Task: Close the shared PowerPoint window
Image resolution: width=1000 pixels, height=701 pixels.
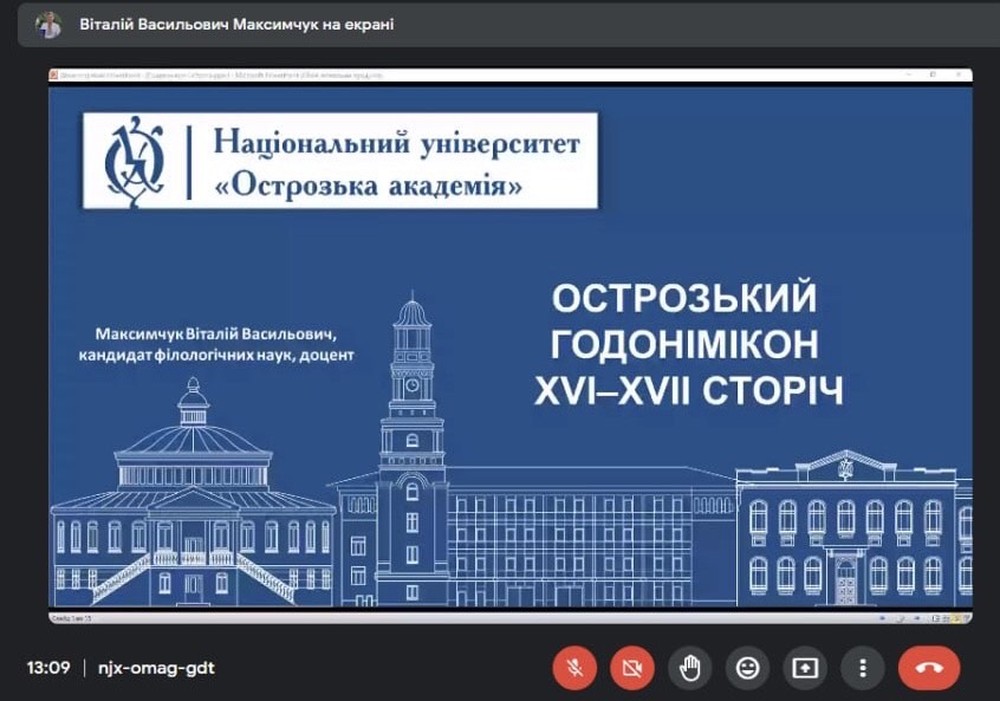Action: (x=959, y=75)
